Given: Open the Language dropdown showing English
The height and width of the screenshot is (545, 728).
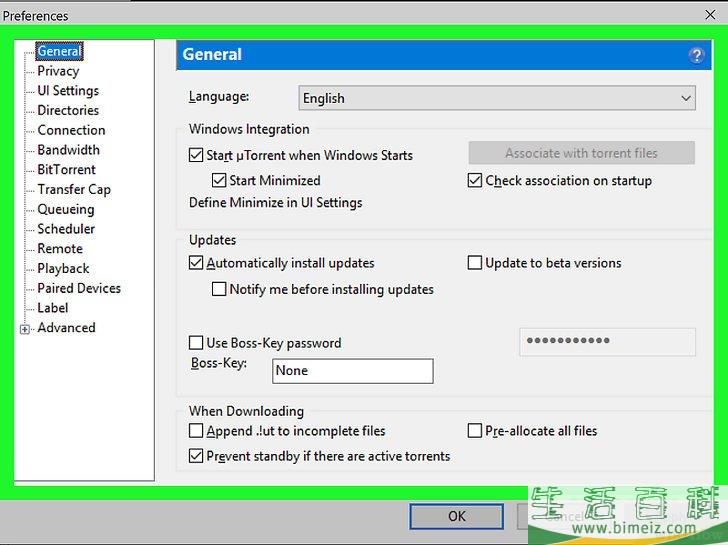Looking at the screenshot, I should [x=497, y=98].
